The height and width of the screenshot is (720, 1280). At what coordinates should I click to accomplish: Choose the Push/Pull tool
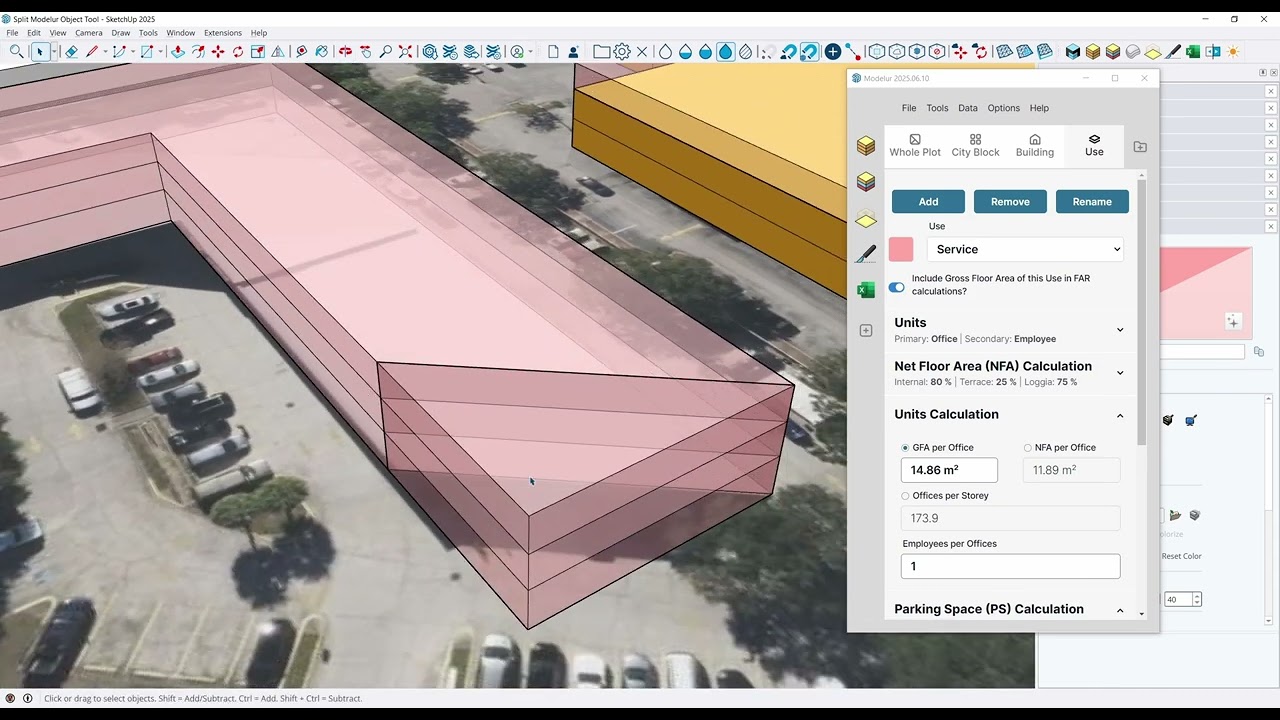[x=178, y=52]
